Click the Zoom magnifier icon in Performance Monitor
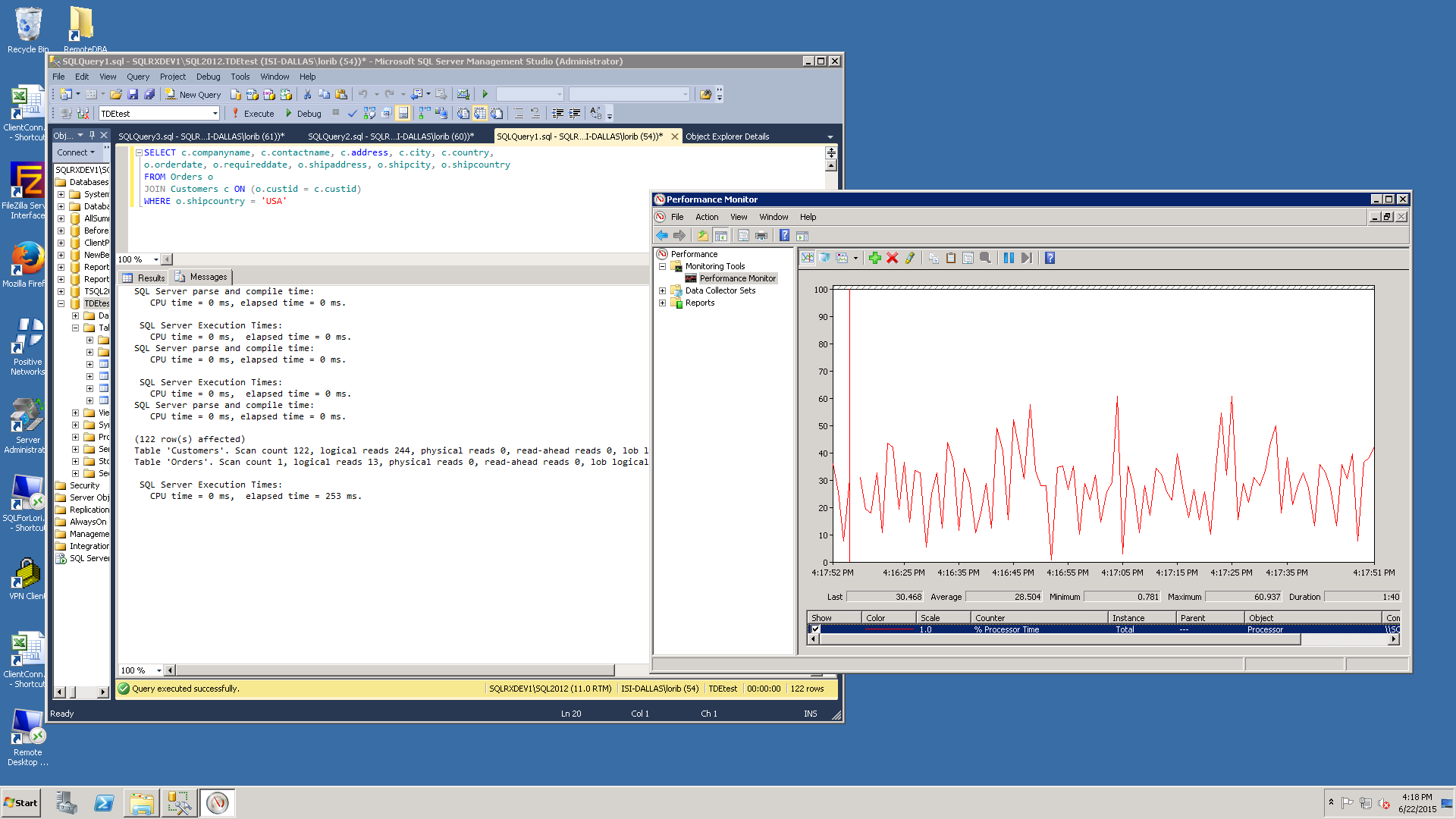 tap(985, 258)
